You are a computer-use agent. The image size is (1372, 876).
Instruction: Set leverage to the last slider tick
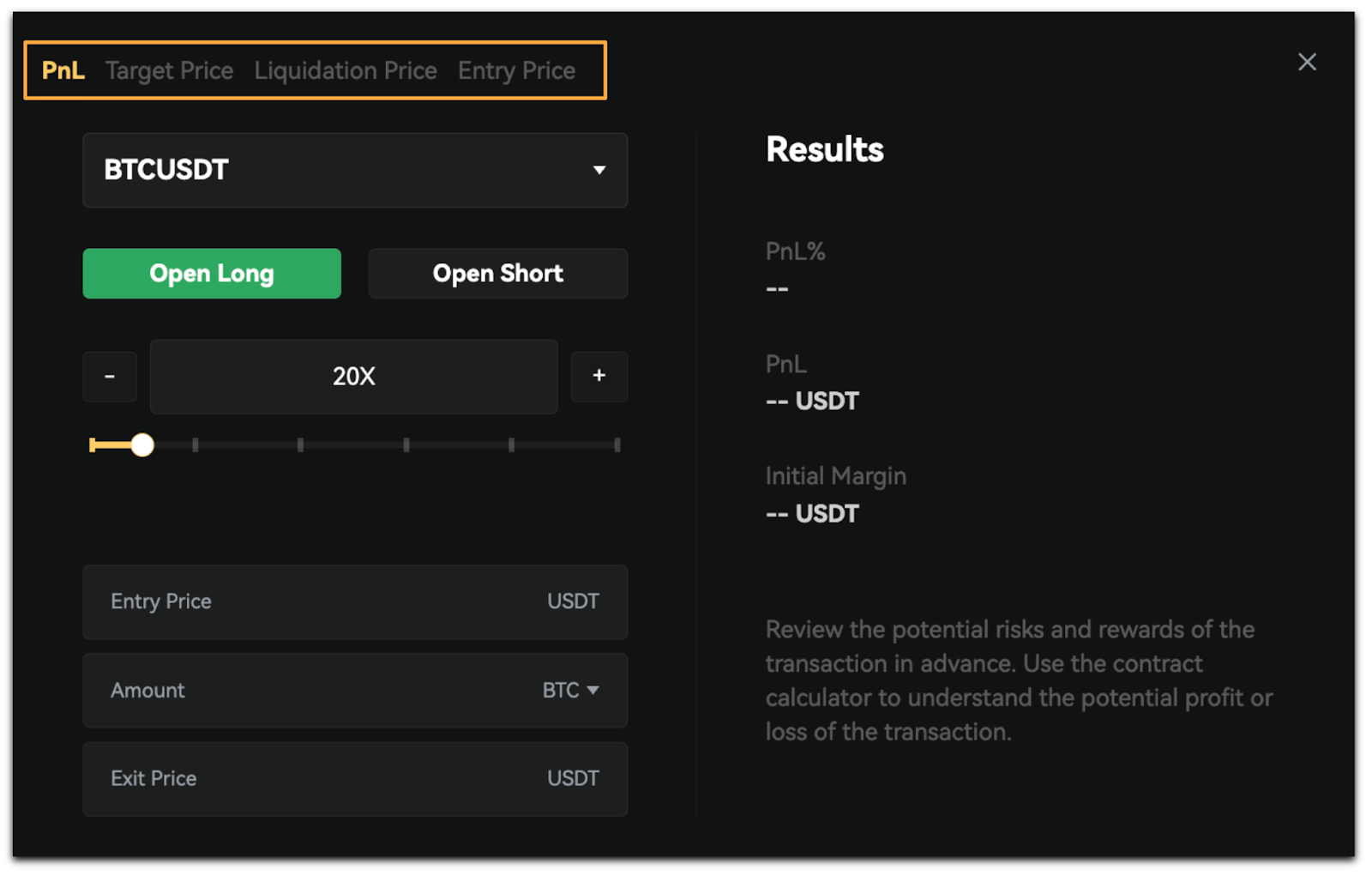coord(617,444)
